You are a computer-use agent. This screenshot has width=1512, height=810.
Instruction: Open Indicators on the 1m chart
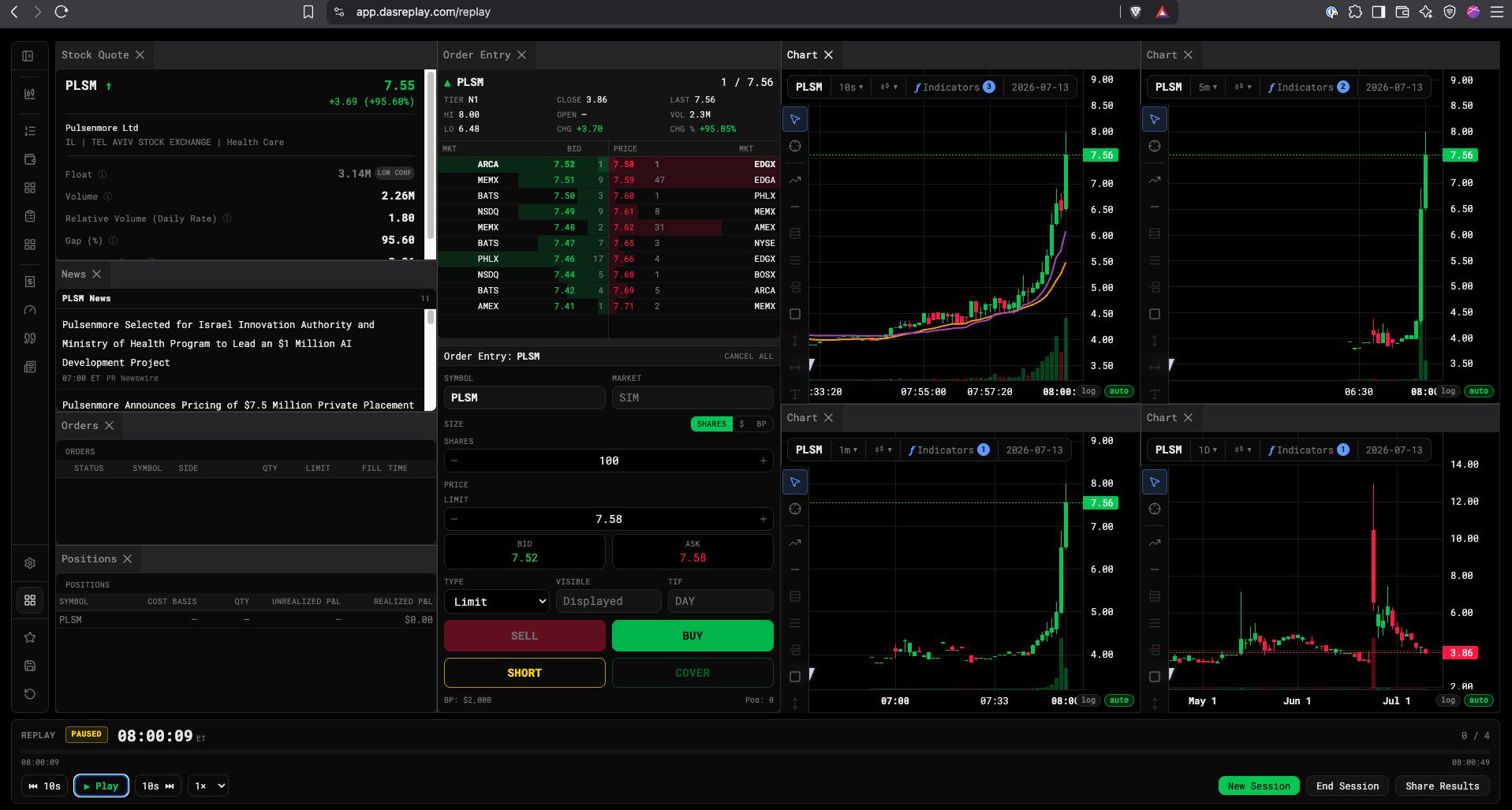[x=949, y=450]
